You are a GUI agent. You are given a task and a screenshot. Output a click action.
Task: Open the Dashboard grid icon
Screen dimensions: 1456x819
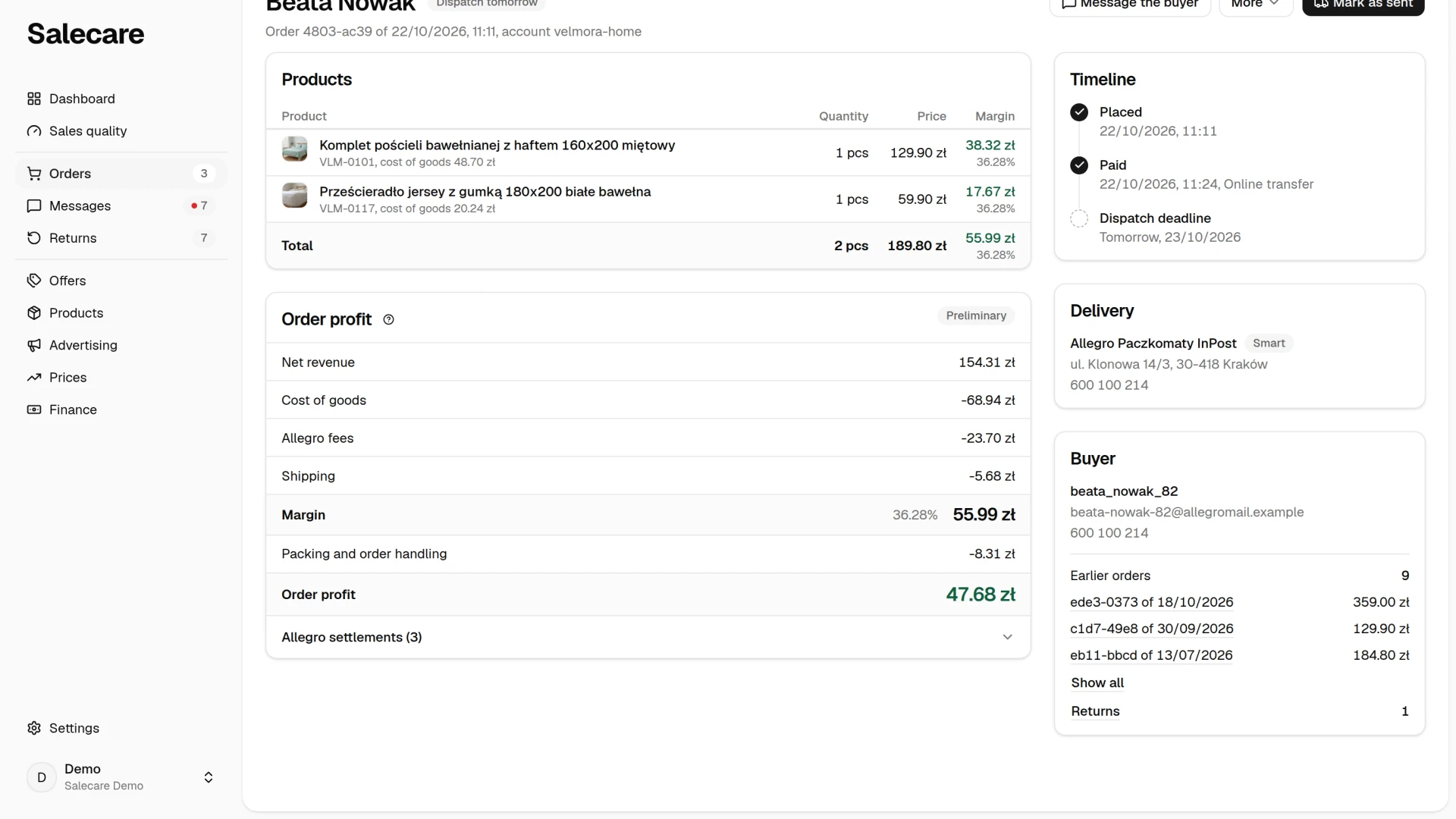point(34,99)
